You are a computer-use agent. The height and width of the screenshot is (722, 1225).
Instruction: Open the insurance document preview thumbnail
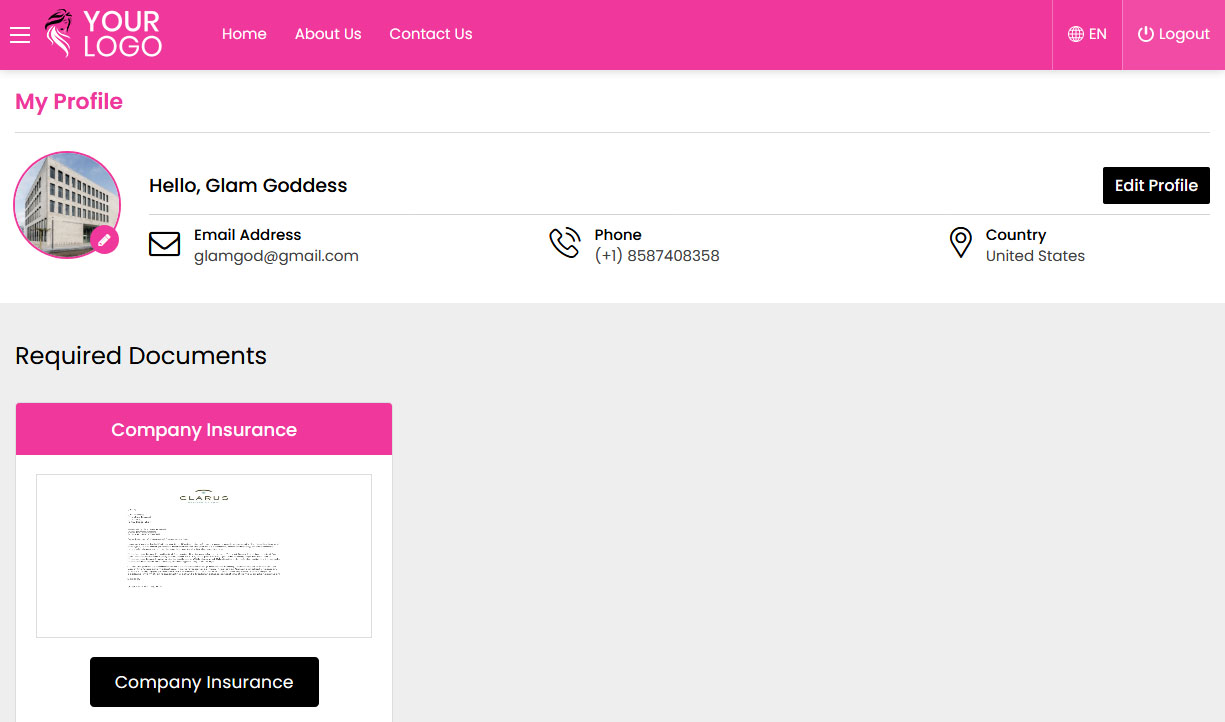[204, 556]
